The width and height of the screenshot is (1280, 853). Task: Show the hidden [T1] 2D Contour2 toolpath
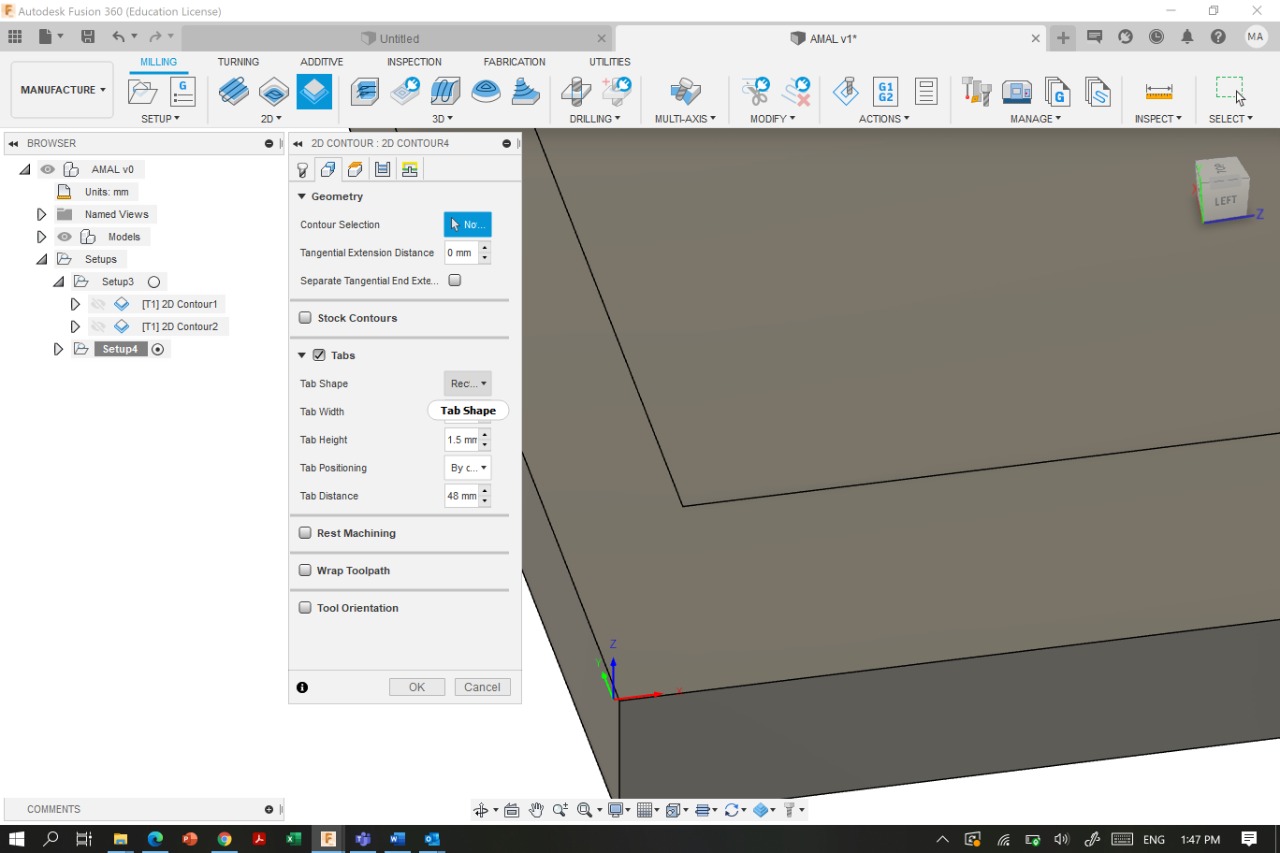98,327
